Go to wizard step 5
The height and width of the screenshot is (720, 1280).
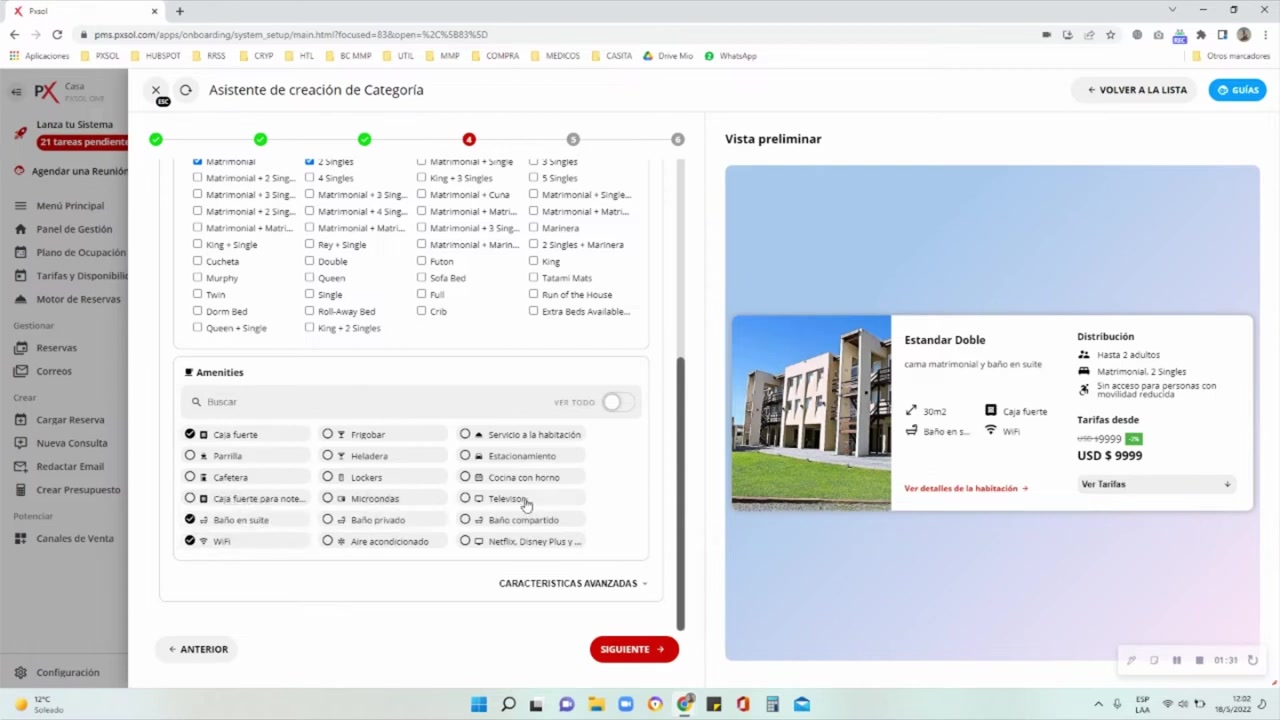[573, 139]
